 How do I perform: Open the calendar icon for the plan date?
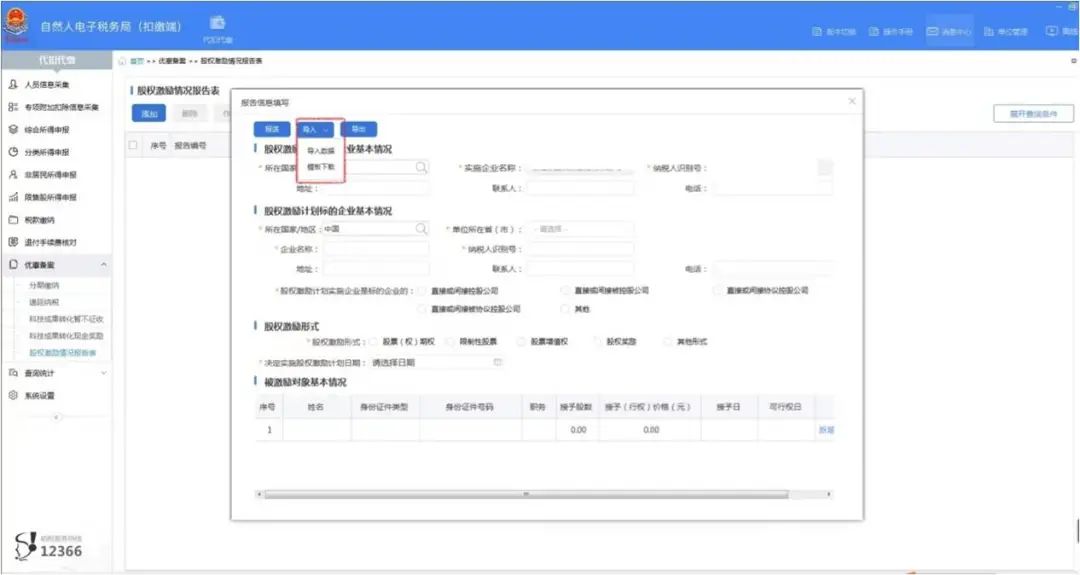tap(497, 362)
